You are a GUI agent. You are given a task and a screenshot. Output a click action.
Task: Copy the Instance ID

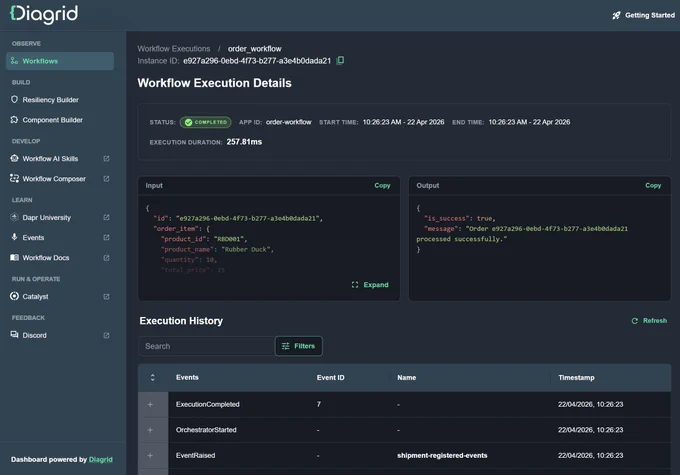[340, 60]
